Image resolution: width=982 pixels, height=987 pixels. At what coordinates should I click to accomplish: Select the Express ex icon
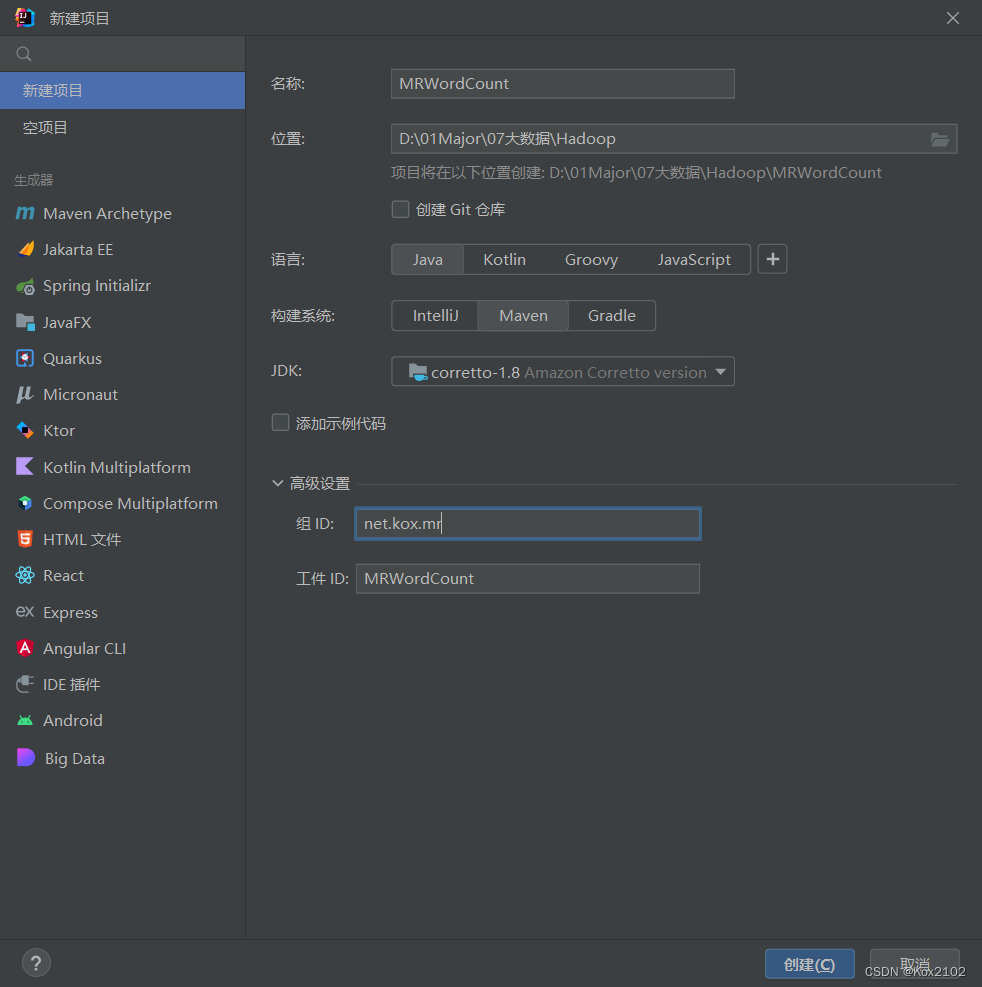[25, 611]
